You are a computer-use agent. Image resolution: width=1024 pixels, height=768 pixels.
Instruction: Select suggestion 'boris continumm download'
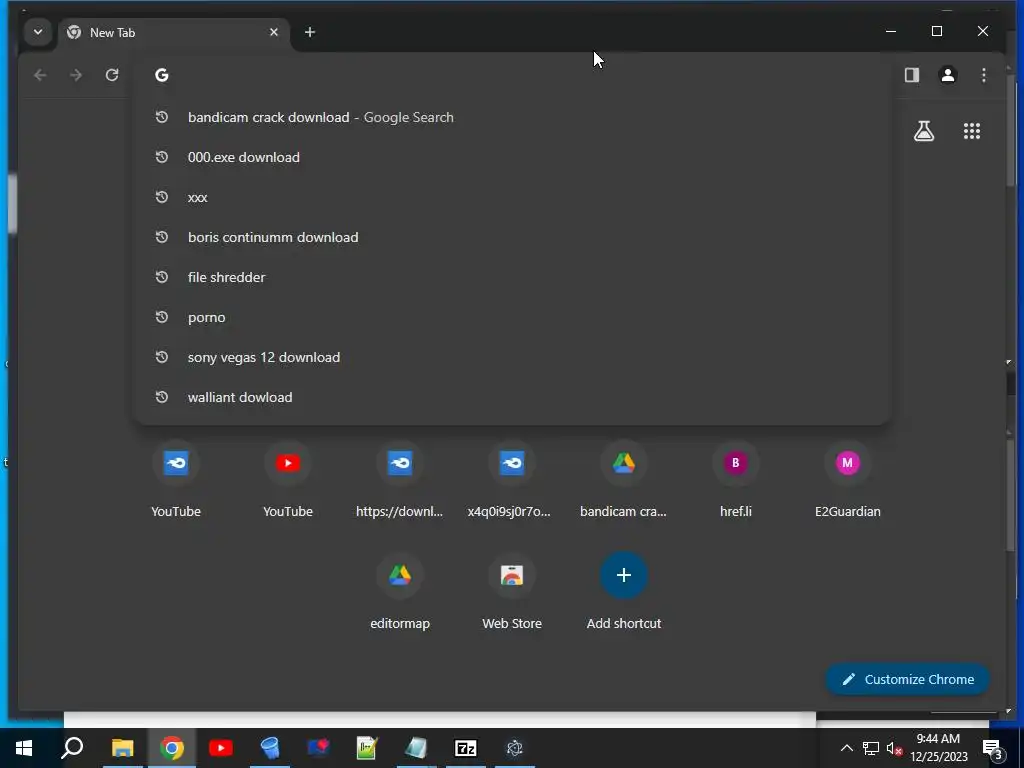(x=513, y=237)
